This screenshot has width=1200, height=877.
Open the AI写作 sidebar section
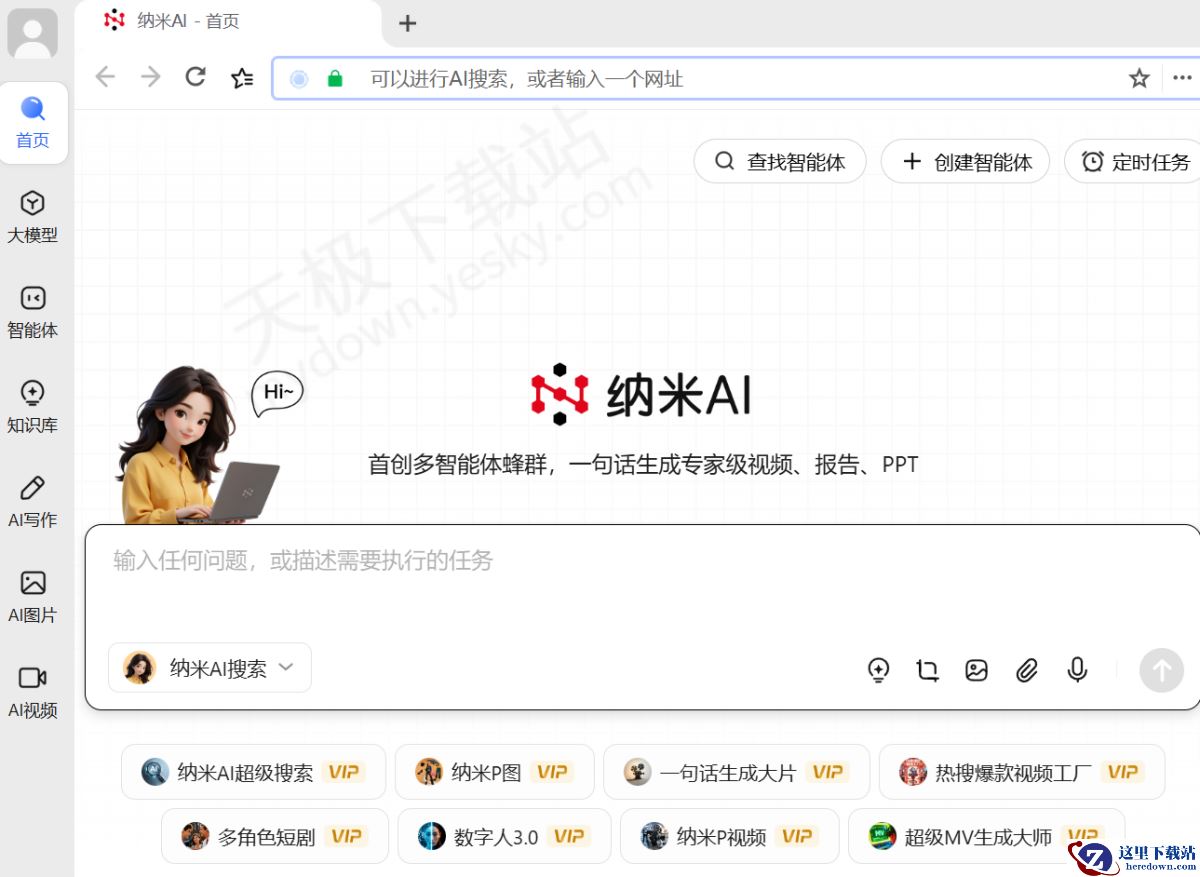(x=32, y=503)
